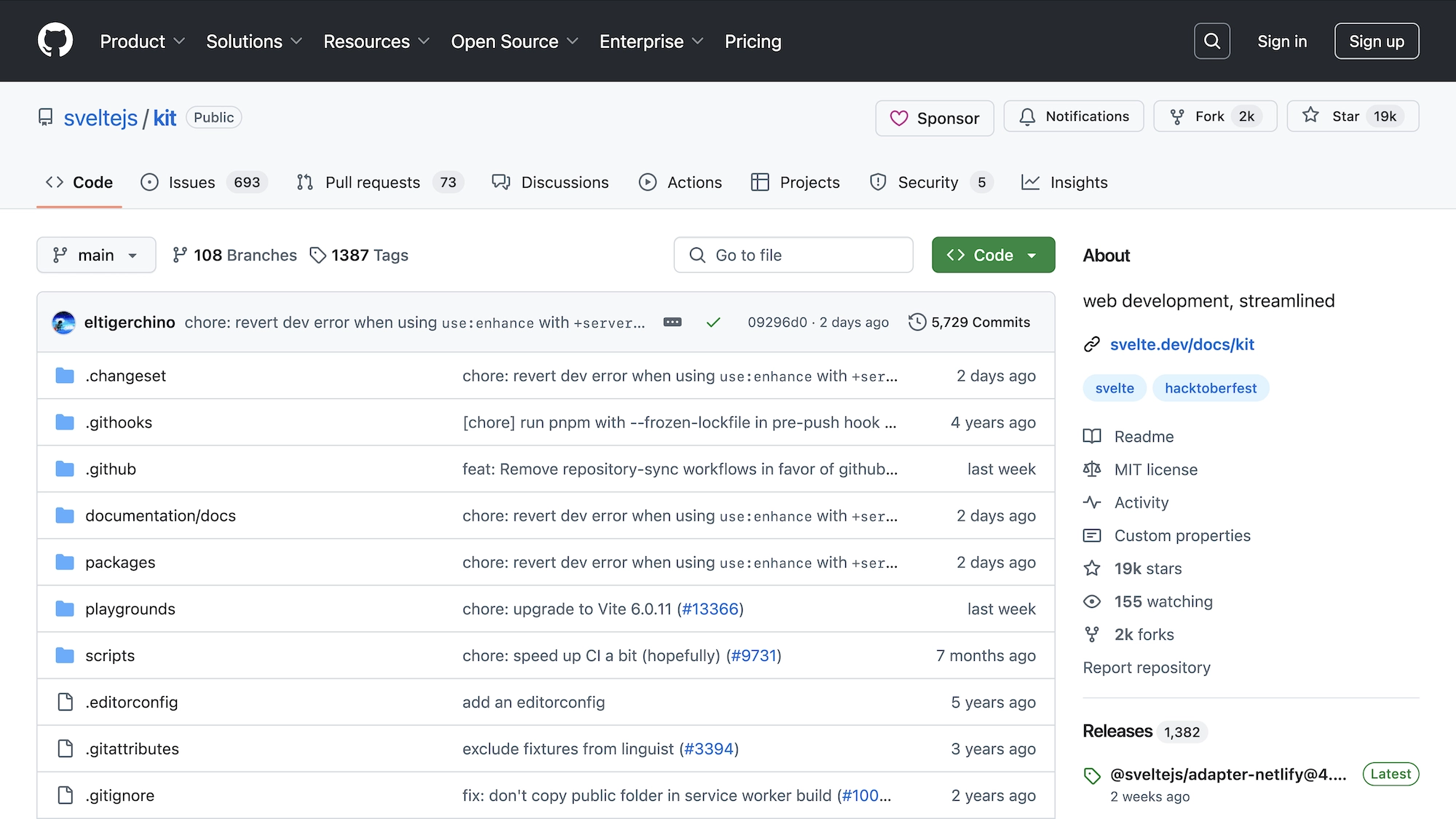This screenshot has height=819, width=1456.
Task: Click the Sign up button
Action: [x=1377, y=41]
